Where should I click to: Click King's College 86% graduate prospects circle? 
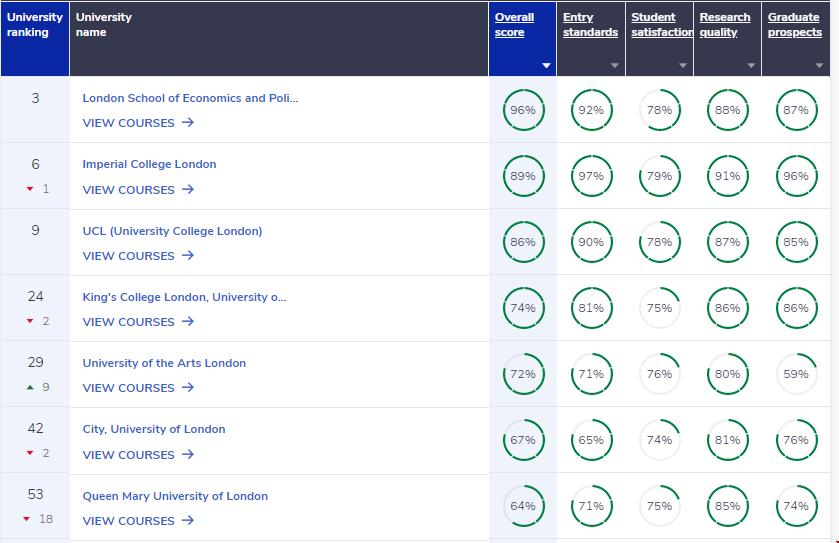click(796, 308)
